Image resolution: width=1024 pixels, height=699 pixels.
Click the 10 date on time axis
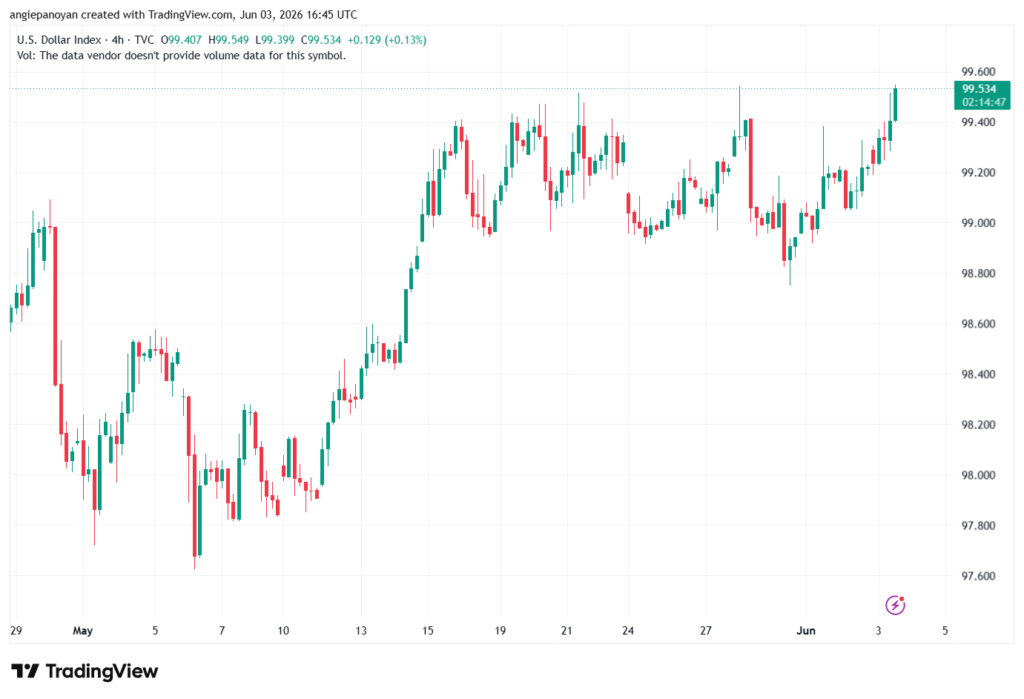click(283, 630)
